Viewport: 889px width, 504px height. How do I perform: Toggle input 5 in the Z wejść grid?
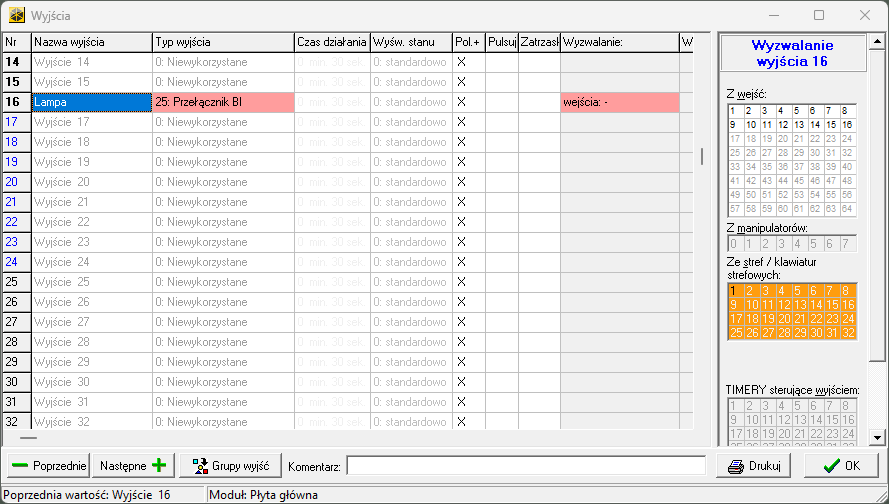[797, 111]
